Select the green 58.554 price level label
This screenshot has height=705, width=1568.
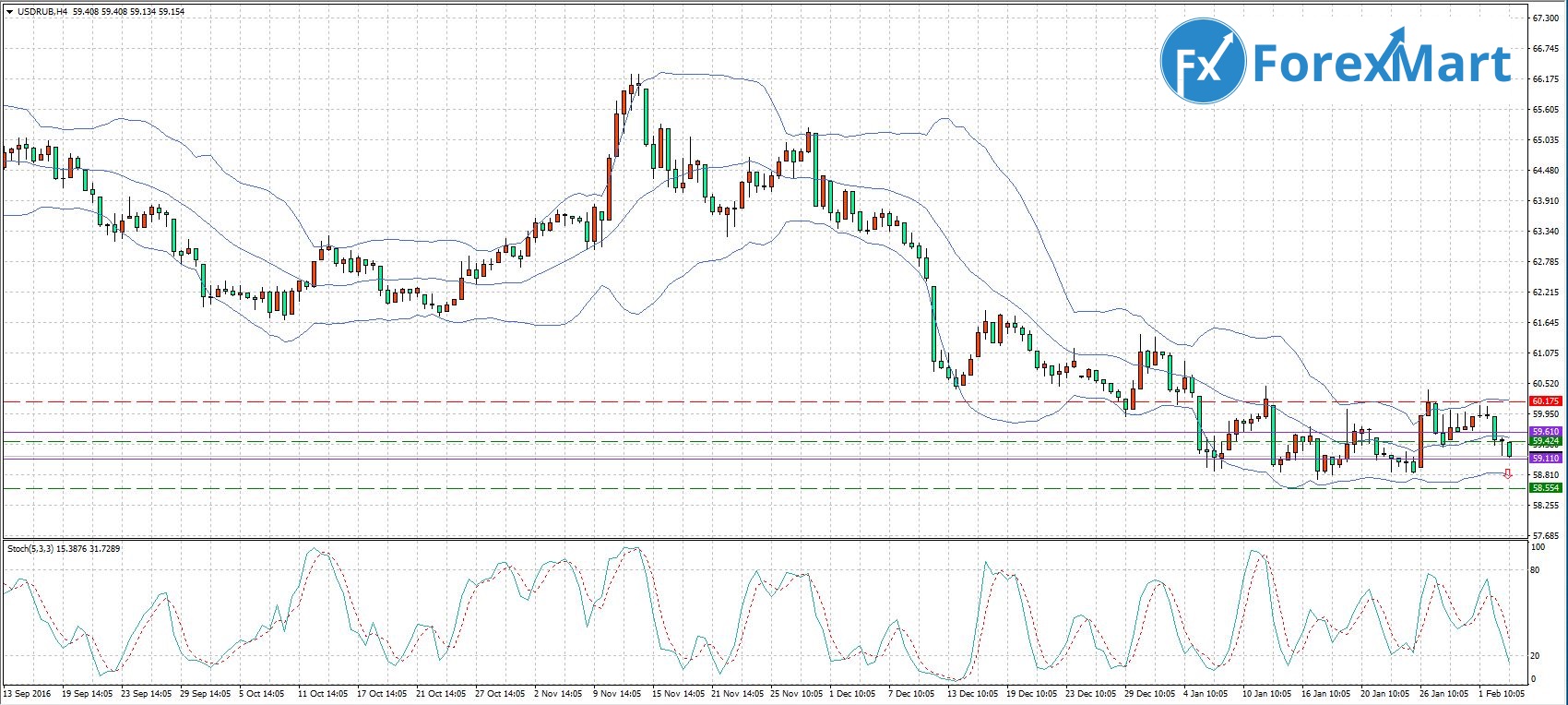pyautogui.click(x=1545, y=487)
